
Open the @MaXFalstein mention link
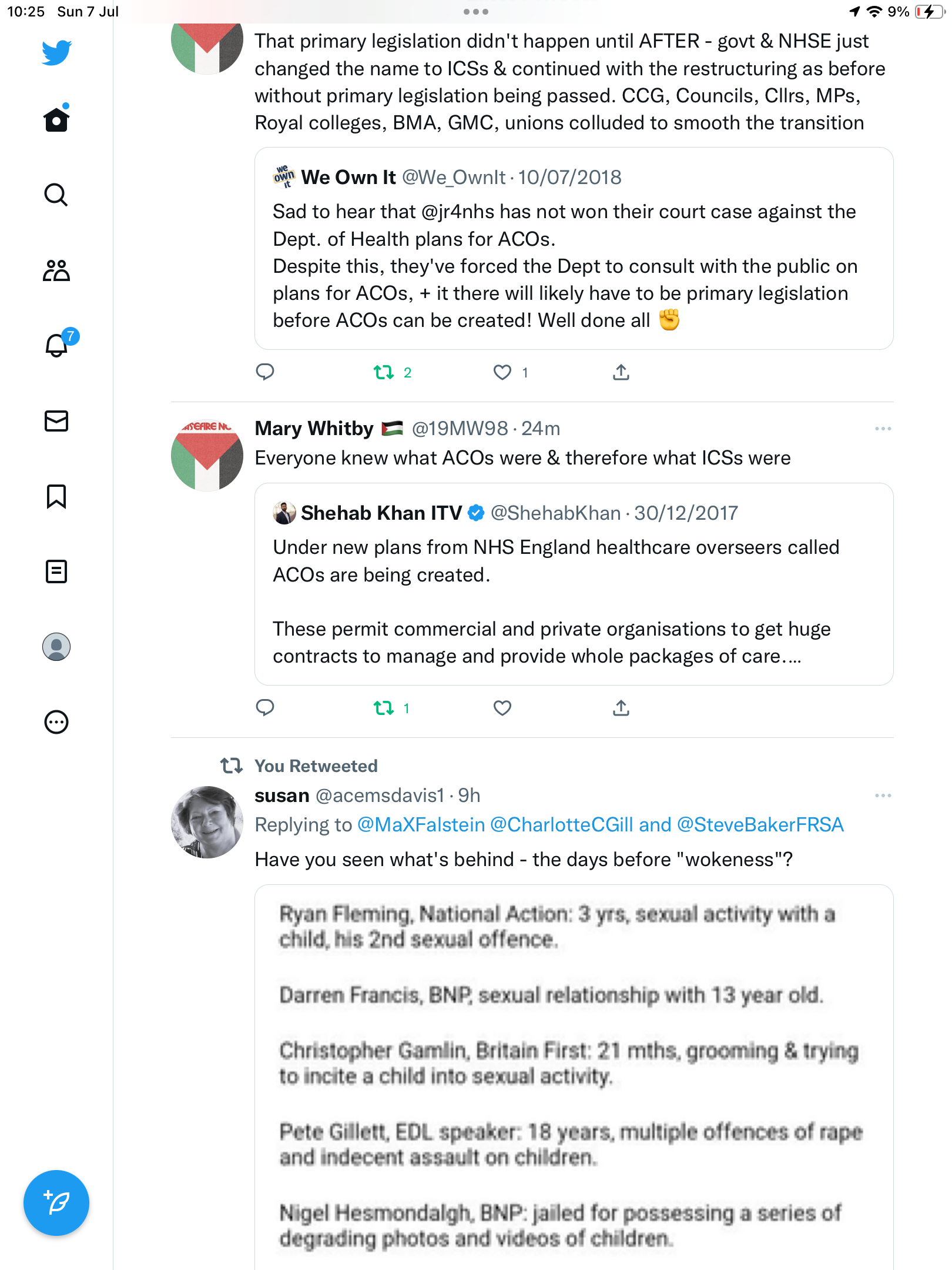421,825
